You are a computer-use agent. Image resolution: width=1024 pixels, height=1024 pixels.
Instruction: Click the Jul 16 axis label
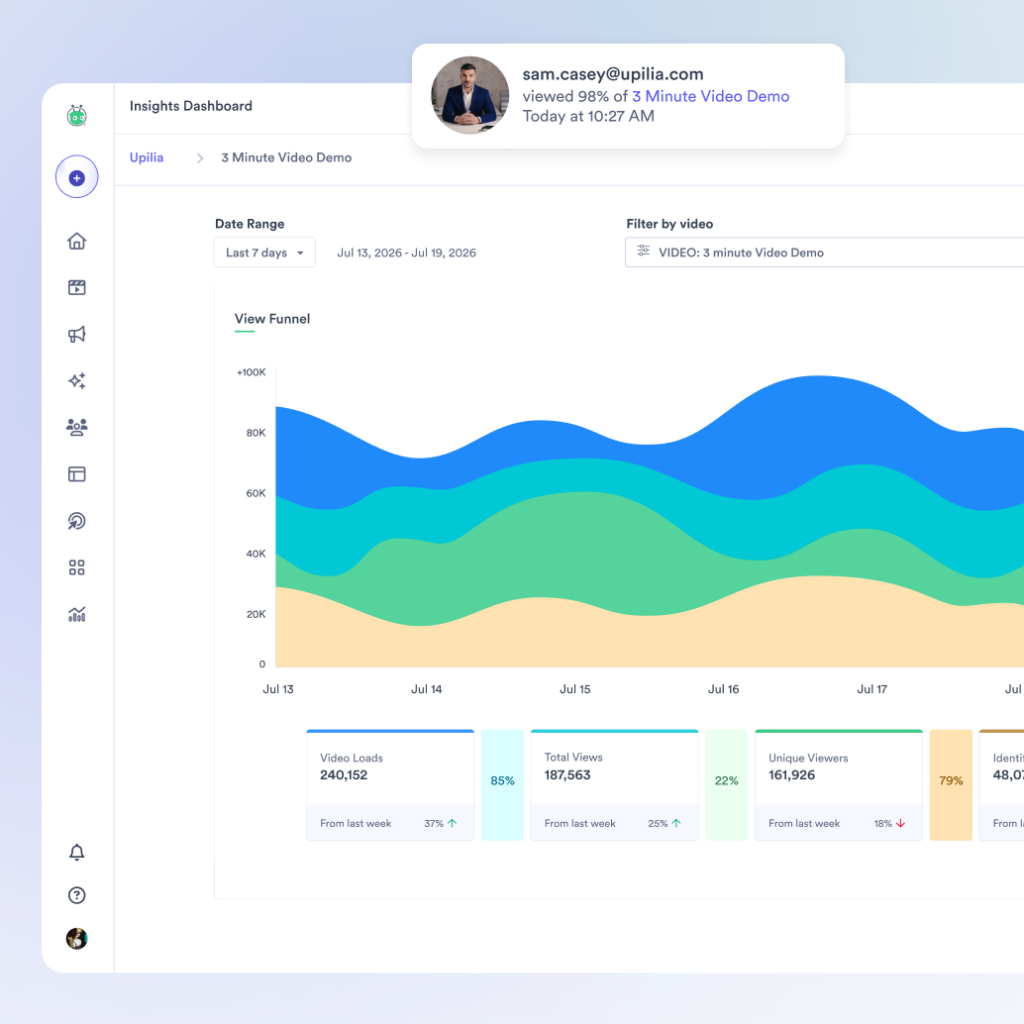click(724, 689)
